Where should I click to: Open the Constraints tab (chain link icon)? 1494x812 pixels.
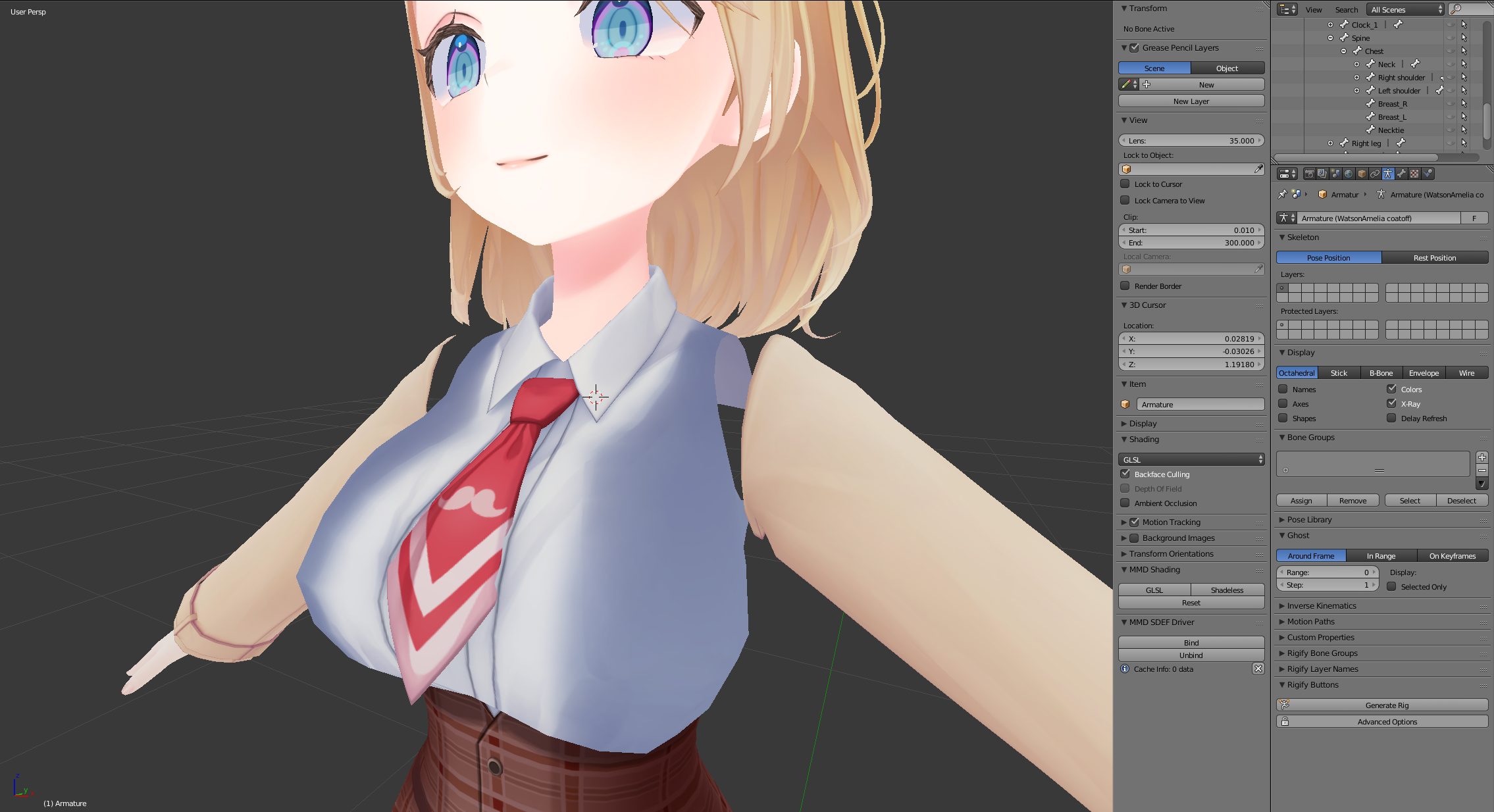(x=1375, y=174)
